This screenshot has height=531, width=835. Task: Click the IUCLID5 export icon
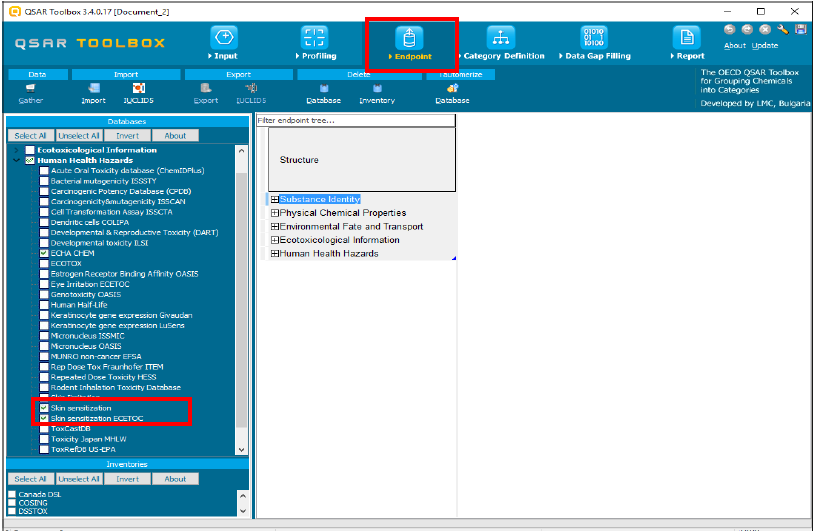251,88
